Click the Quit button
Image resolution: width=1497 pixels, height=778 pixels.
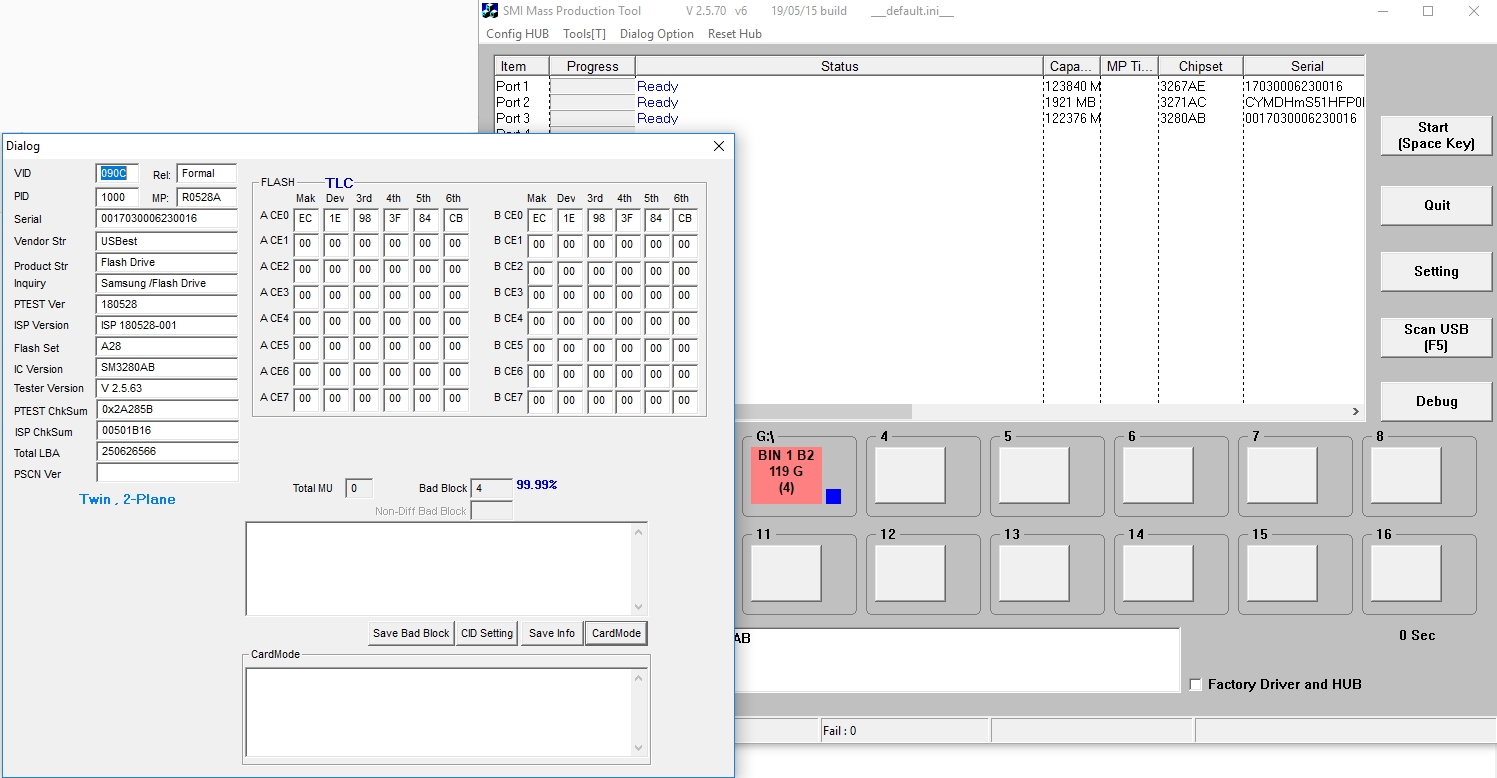coord(1436,205)
